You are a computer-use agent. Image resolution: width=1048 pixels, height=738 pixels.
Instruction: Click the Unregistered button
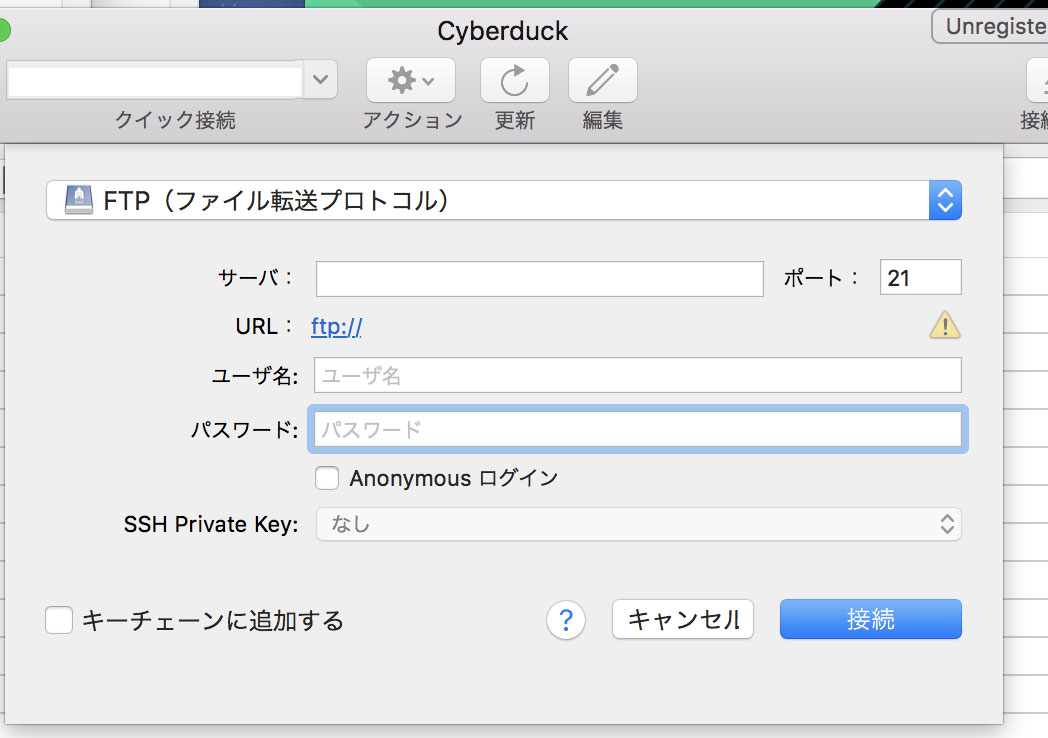pyautogui.click(x=990, y=27)
